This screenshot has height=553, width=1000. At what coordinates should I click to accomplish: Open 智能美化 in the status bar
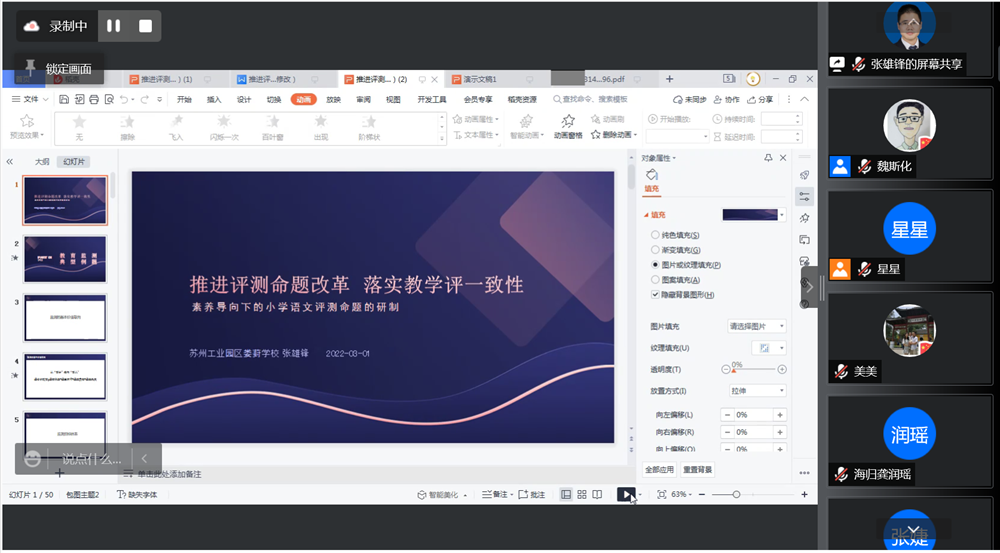(x=441, y=494)
